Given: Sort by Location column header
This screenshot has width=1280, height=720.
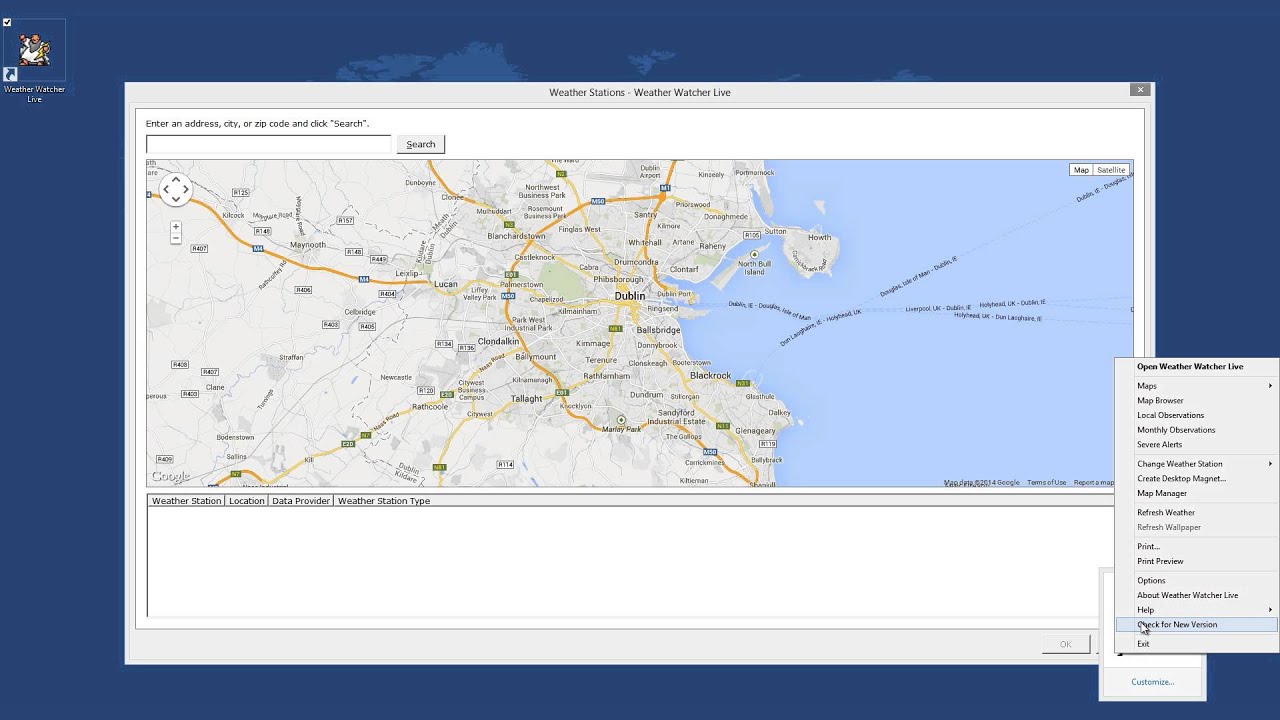Looking at the screenshot, I should click(246, 500).
